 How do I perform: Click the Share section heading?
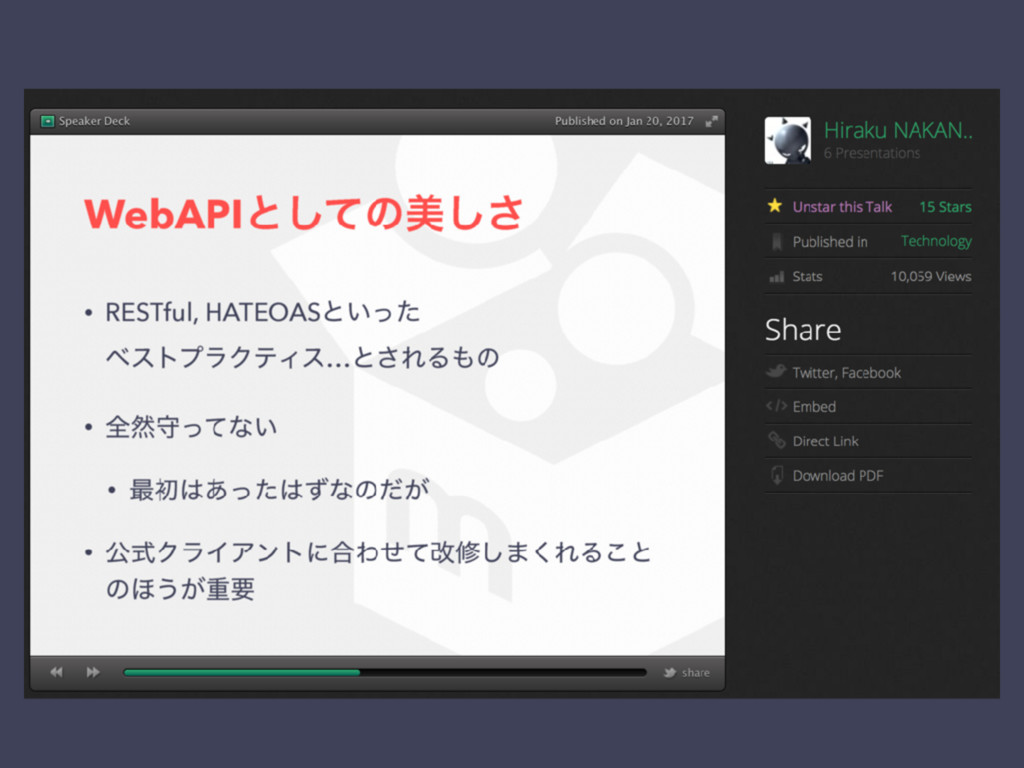click(803, 330)
